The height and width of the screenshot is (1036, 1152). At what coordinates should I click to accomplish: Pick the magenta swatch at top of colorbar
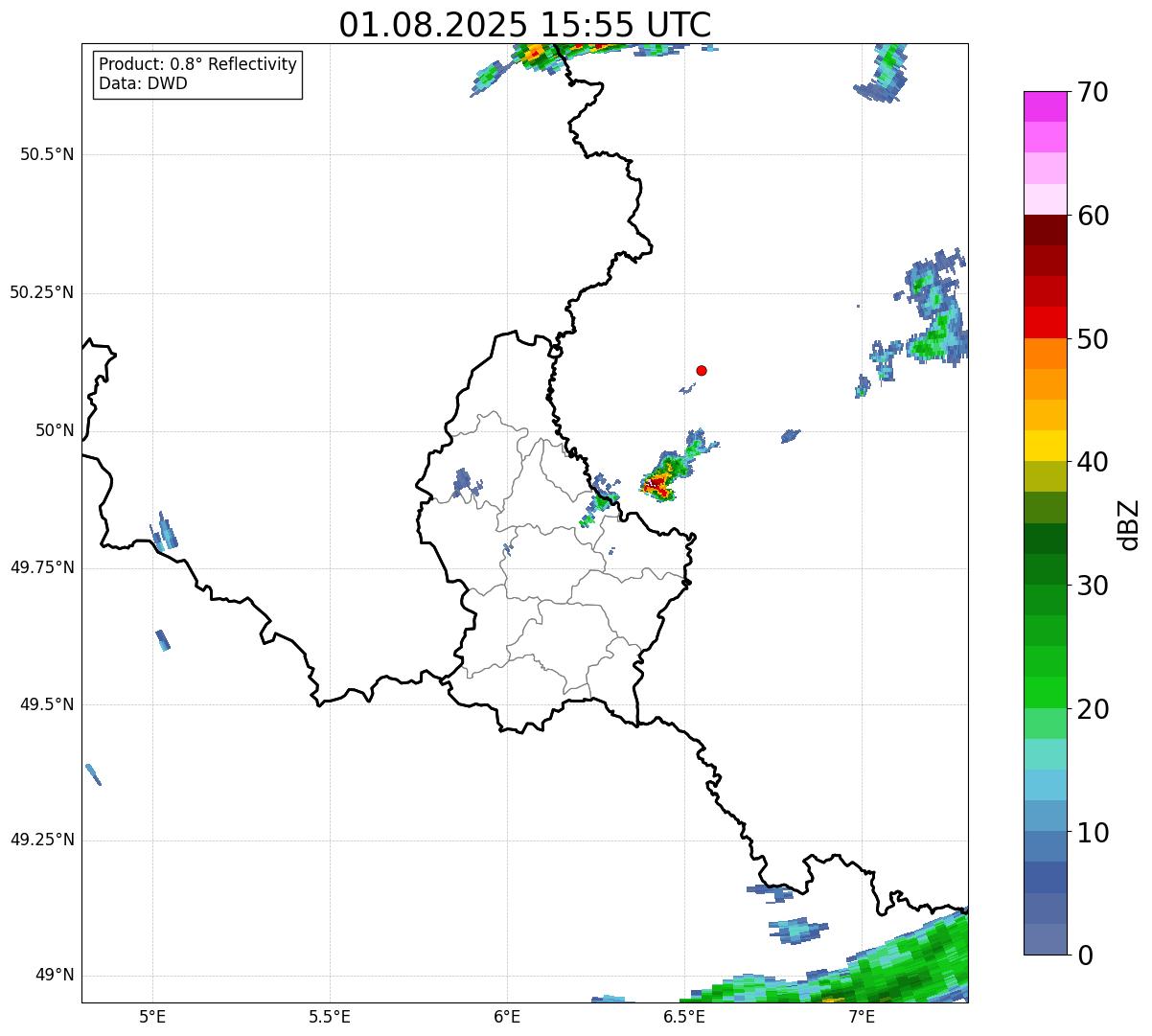pos(1045,106)
